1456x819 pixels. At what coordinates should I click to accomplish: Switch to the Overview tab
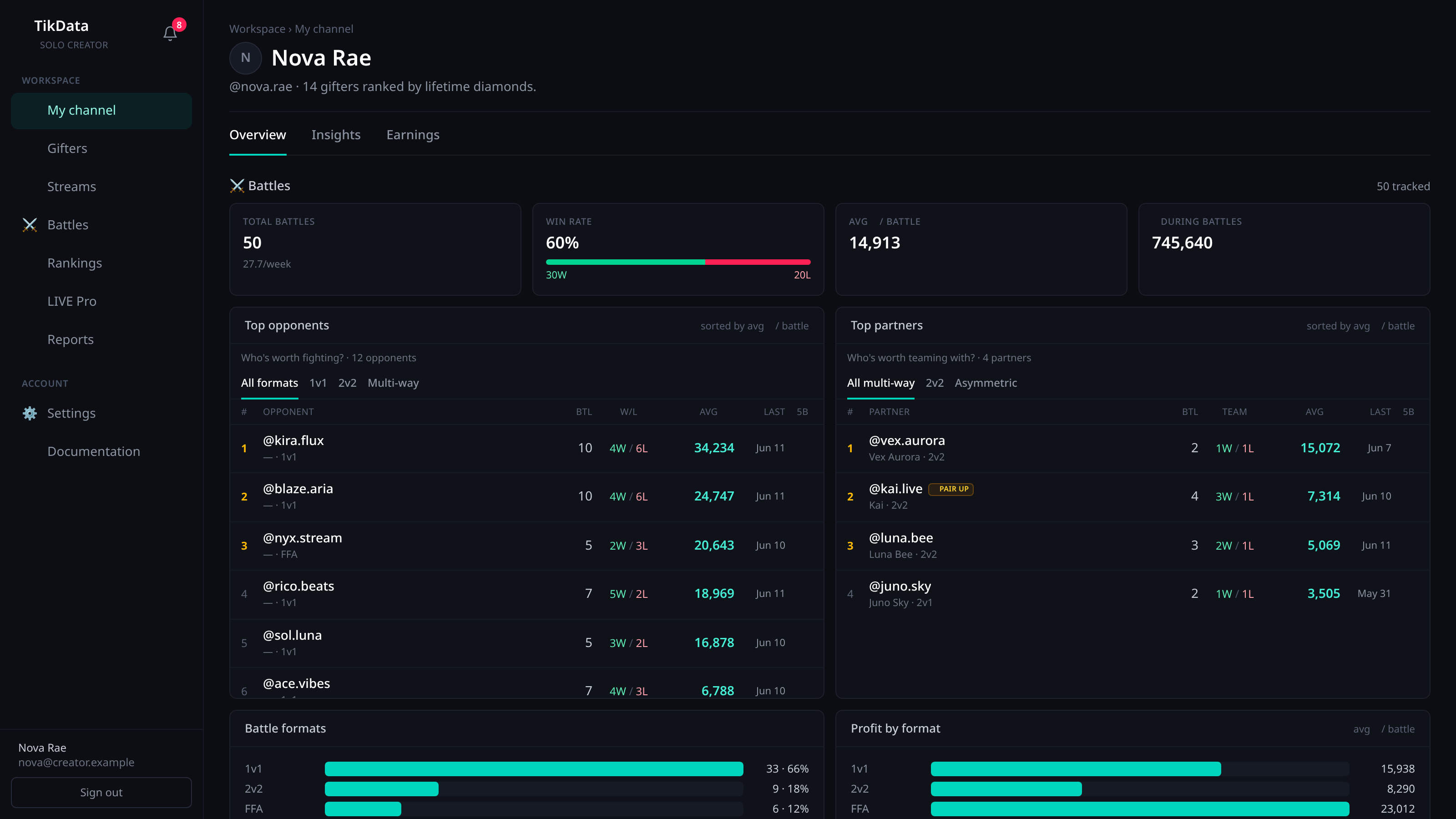pos(258,135)
